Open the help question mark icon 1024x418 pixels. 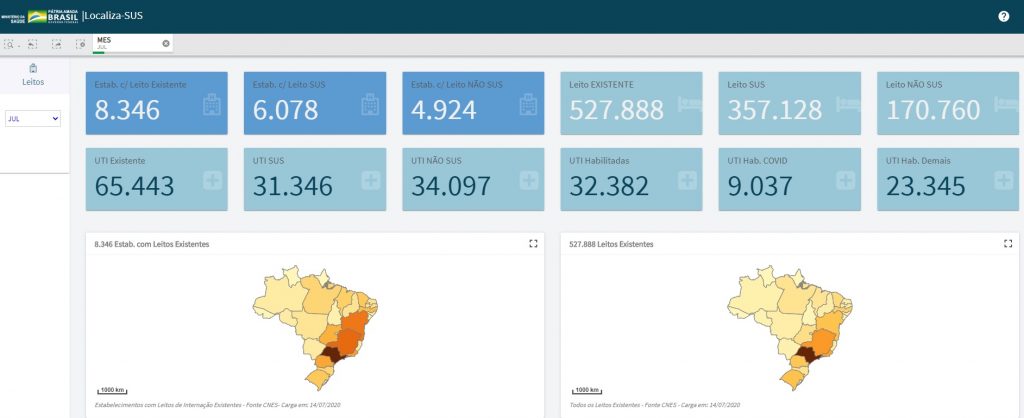(1003, 16)
